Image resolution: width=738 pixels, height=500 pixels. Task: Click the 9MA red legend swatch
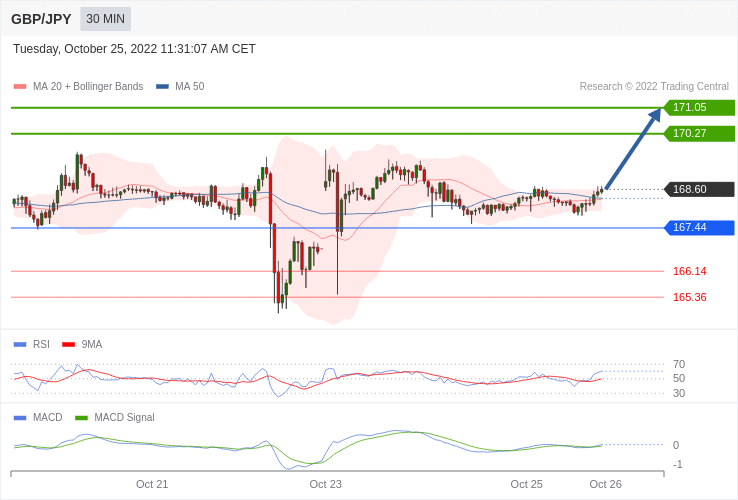tap(69, 345)
